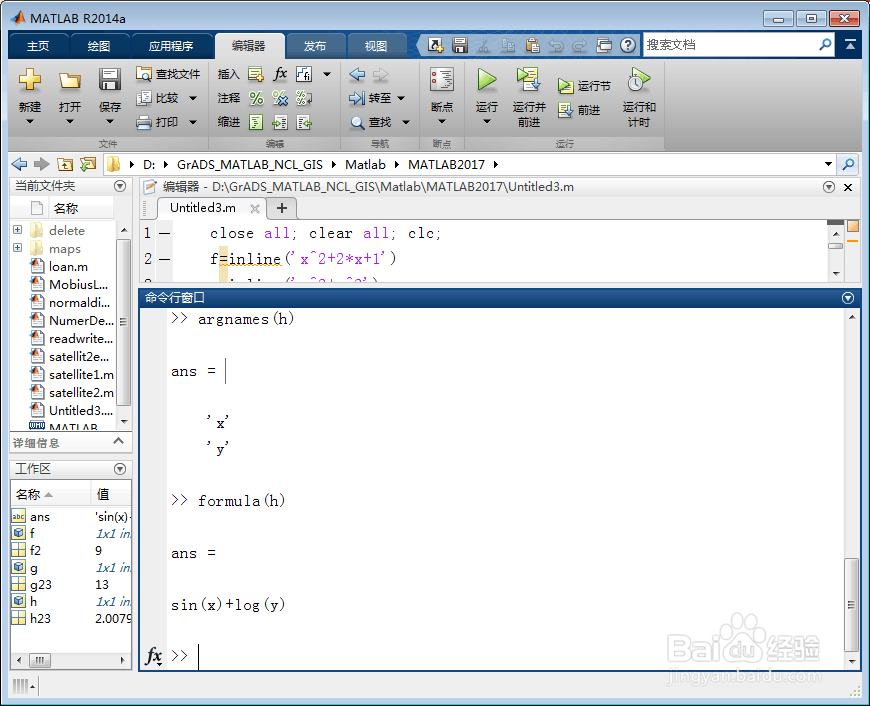Select the Untitled3.m editor tab

tap(203, 208)
